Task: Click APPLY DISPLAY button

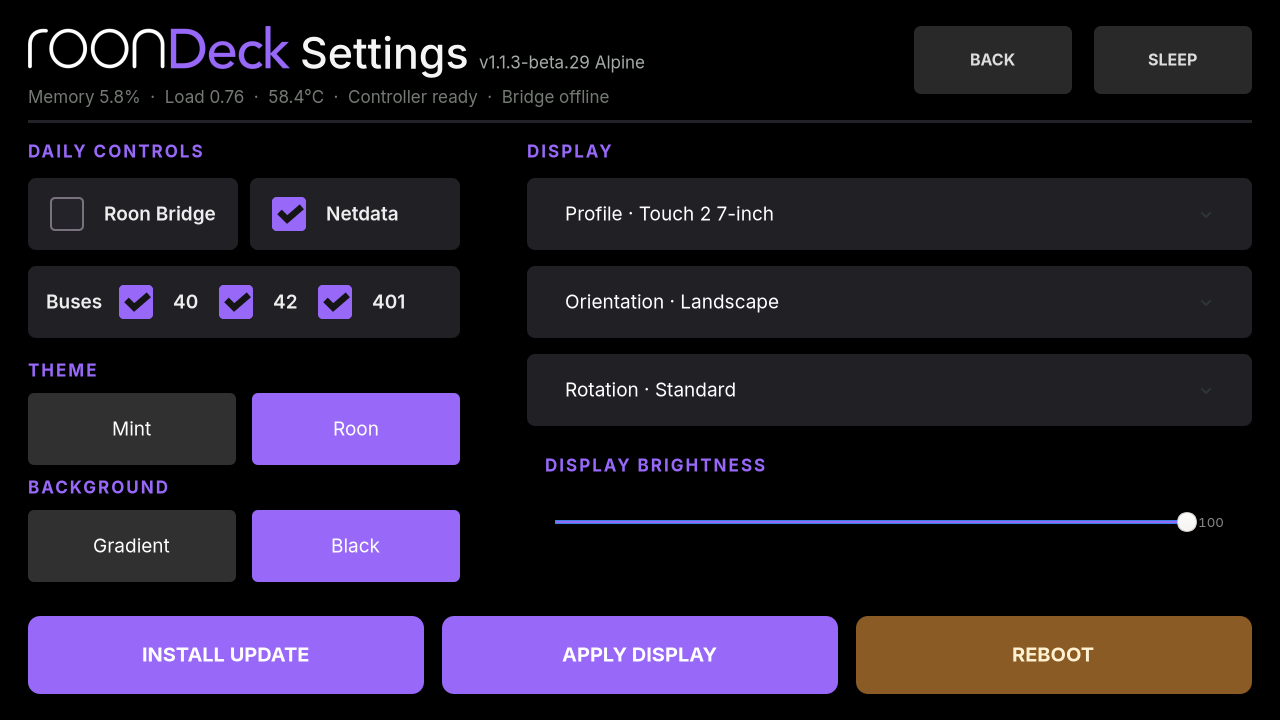Action: click(x=640, y=655)
